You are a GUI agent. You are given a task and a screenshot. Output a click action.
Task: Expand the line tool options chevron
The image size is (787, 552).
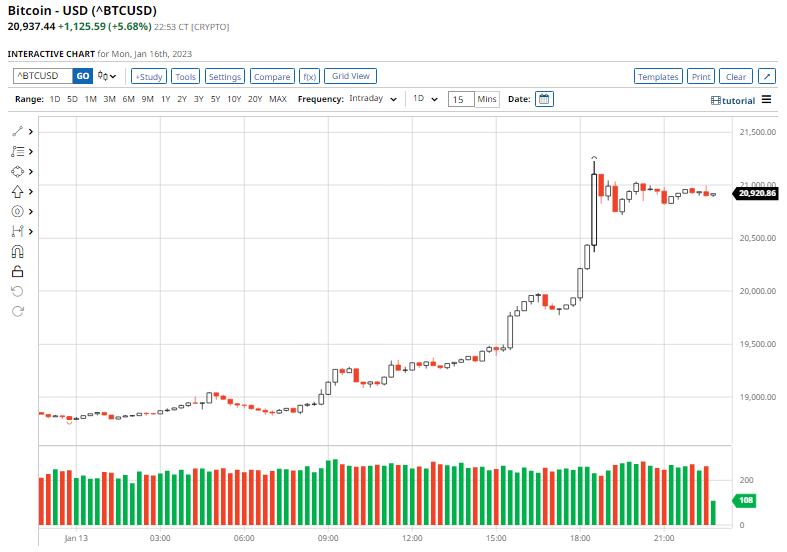click(x=31, y=131)
